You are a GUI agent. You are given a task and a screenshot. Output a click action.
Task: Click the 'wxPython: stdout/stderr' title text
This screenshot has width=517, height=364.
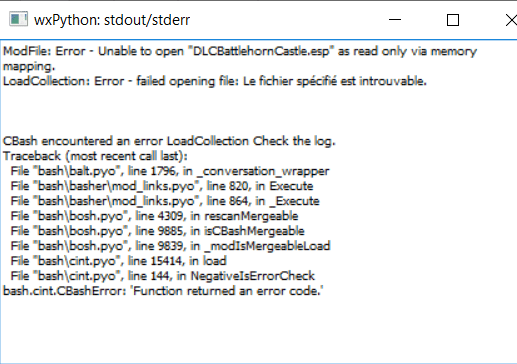tap(112, 20)
